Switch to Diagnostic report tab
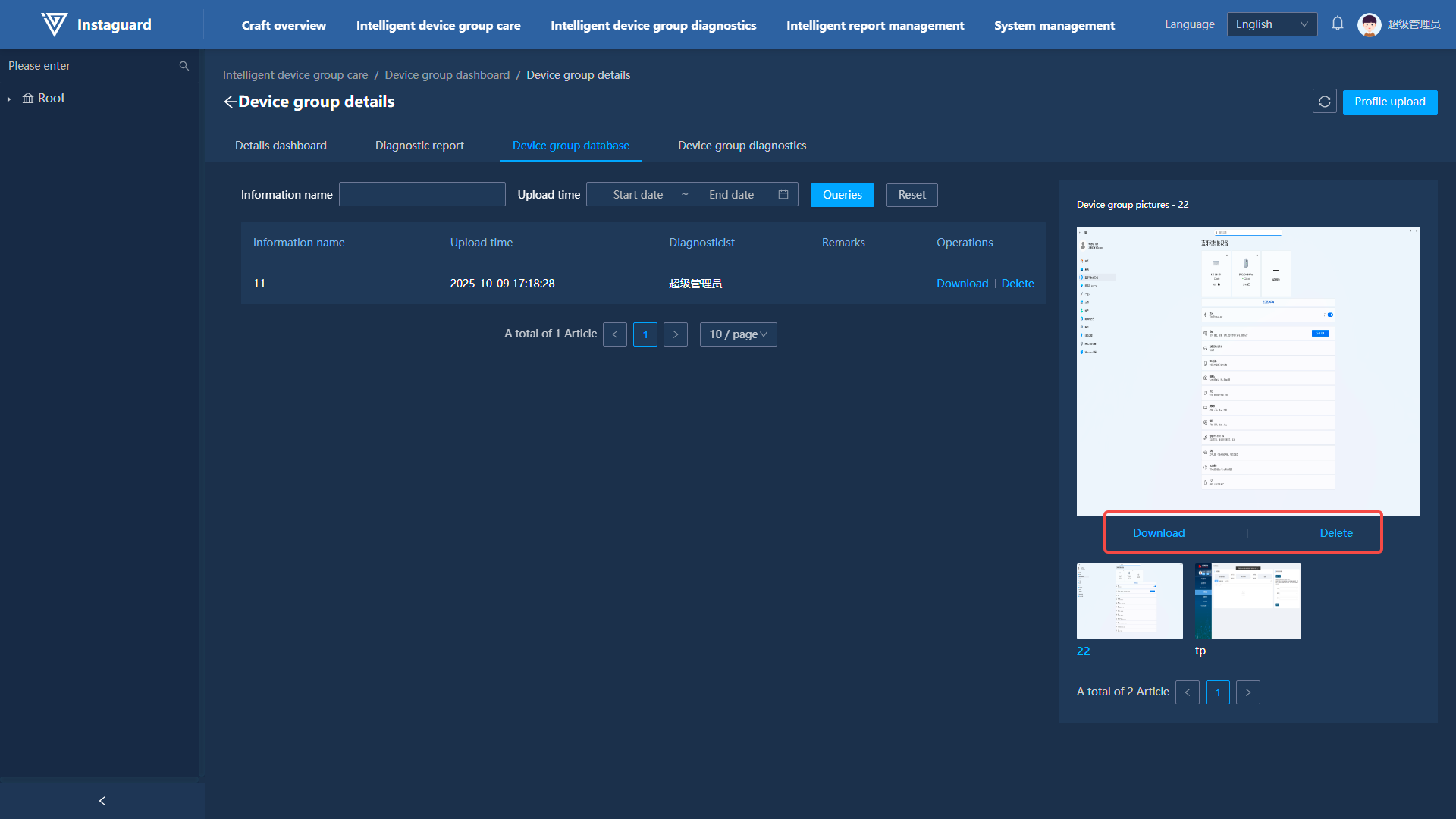This screenshot has width=1456, height=819. [419, 146]
